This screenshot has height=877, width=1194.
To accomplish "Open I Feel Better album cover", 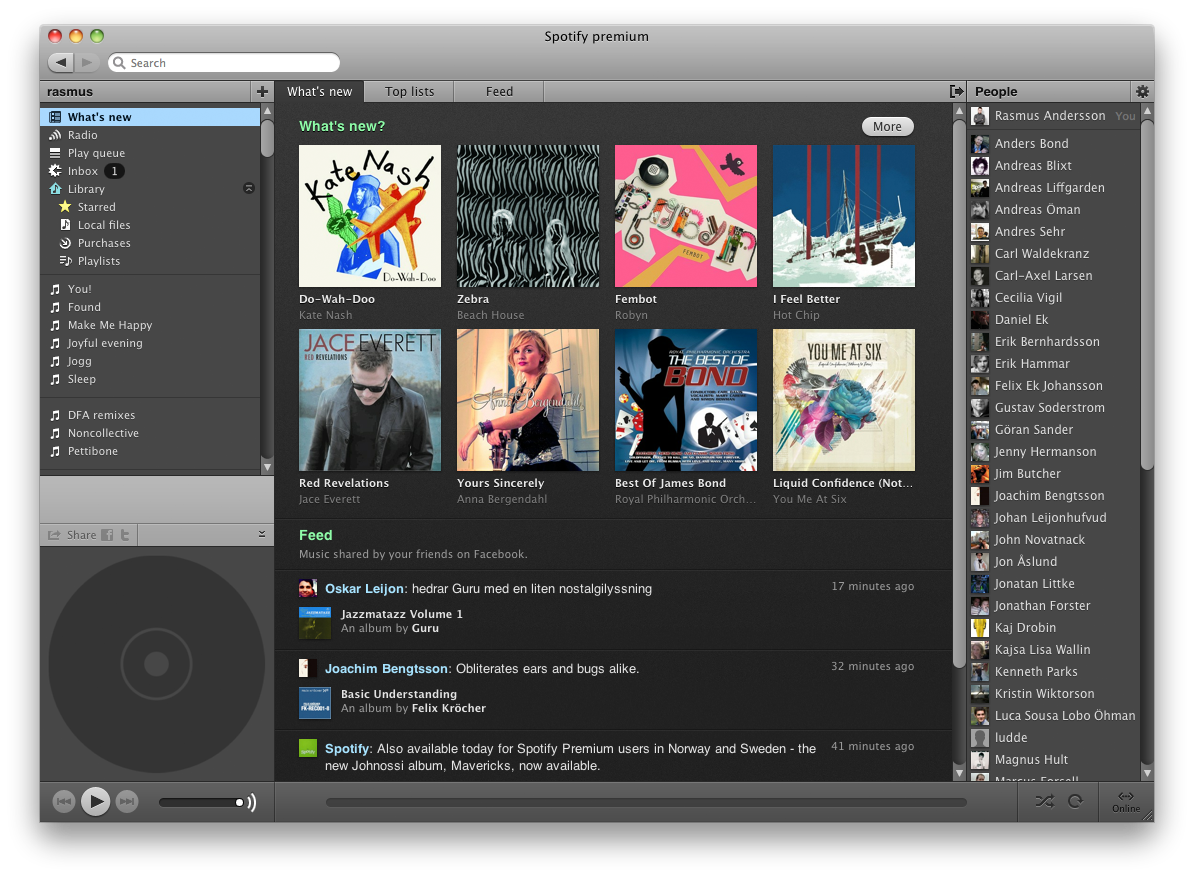I will point(844,216).
